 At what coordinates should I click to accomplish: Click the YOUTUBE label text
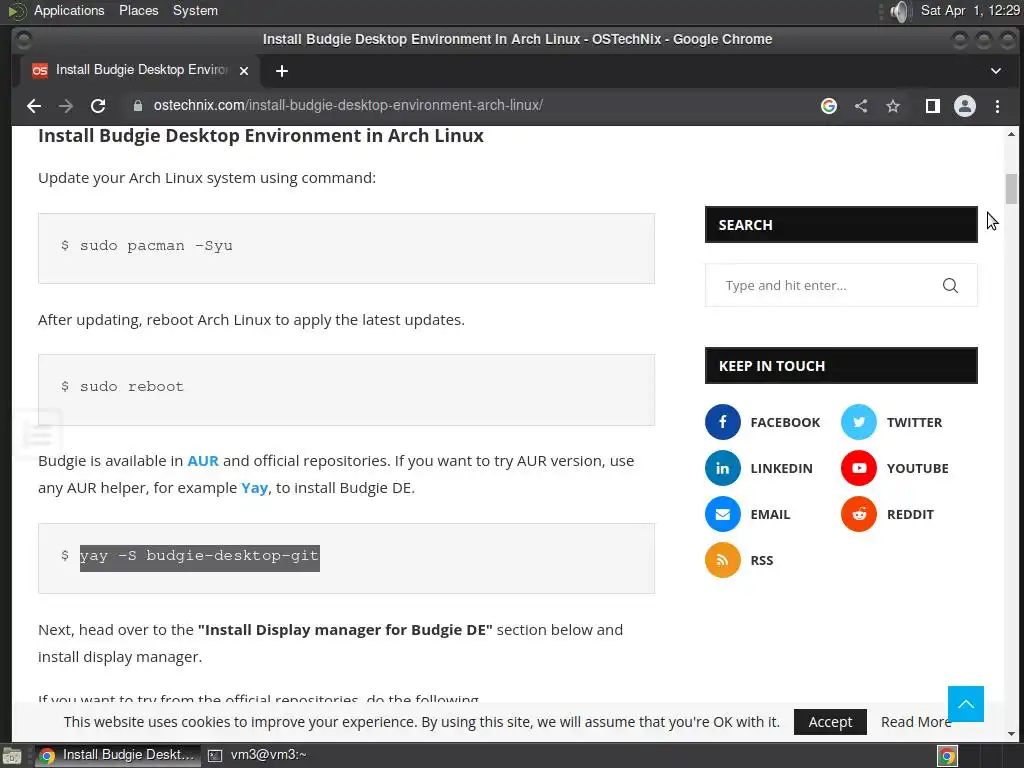[918, 468]
